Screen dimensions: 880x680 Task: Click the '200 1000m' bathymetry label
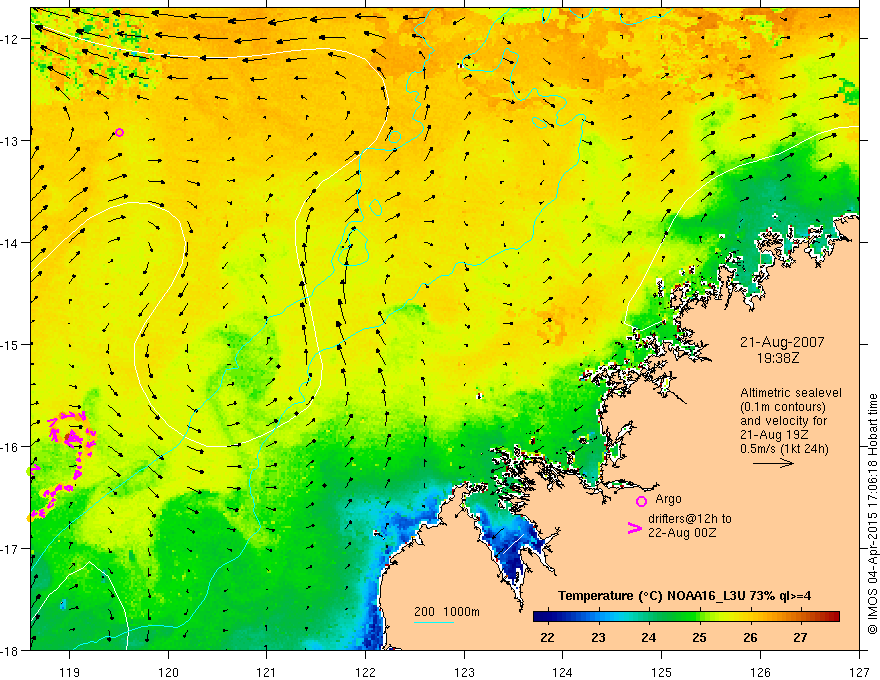point(447,612)
